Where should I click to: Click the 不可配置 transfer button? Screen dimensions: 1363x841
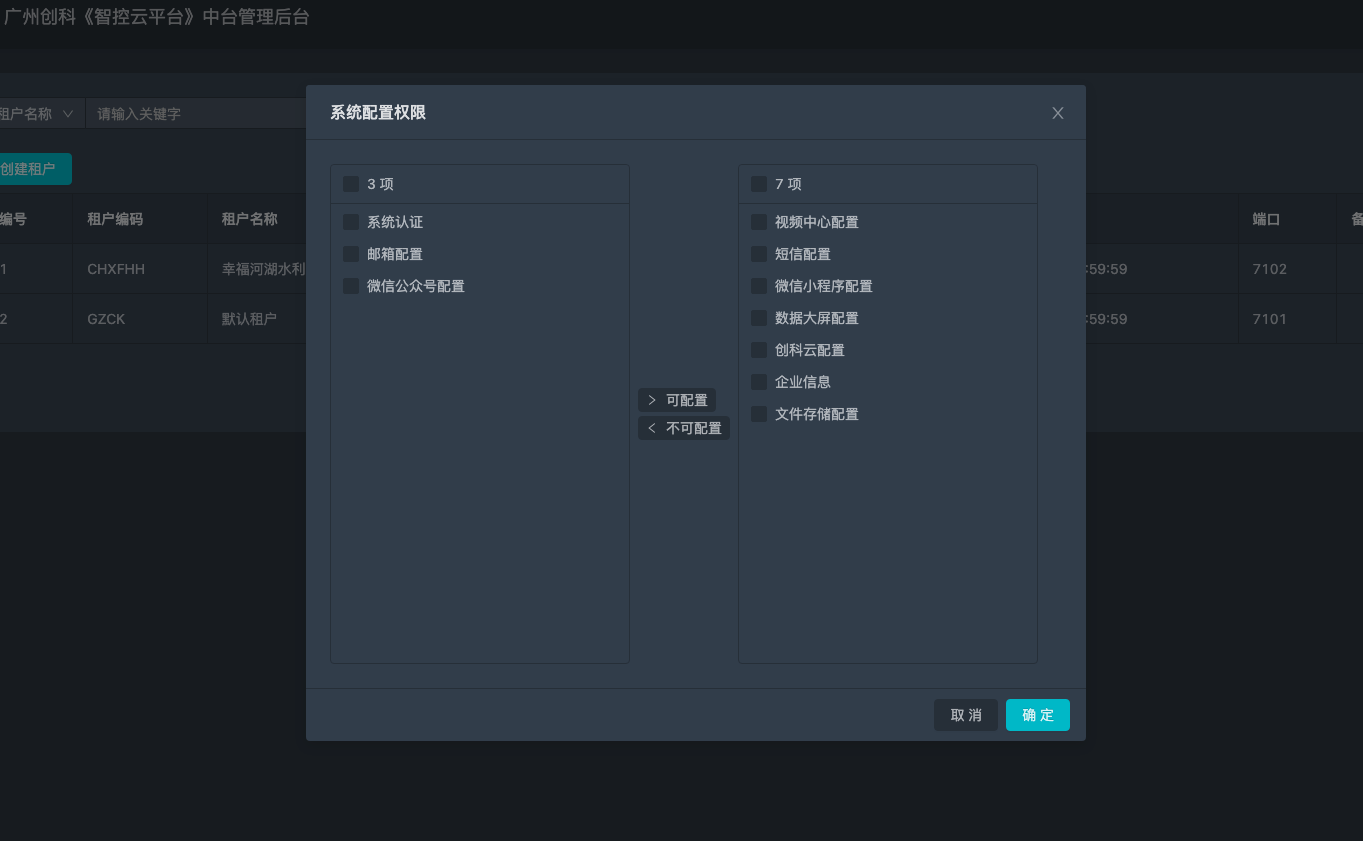[x=684, y=428]
